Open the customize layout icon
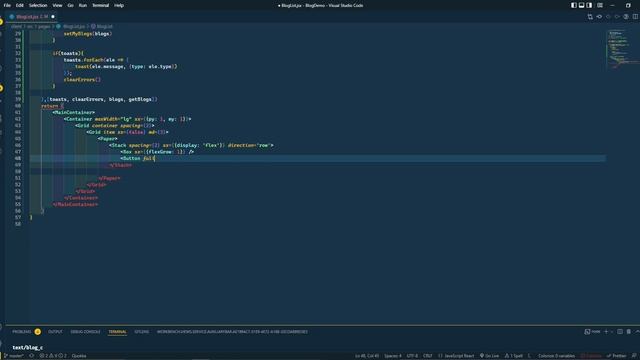The height and width of the screenshot is (360, 640). [x=600, y=5]
